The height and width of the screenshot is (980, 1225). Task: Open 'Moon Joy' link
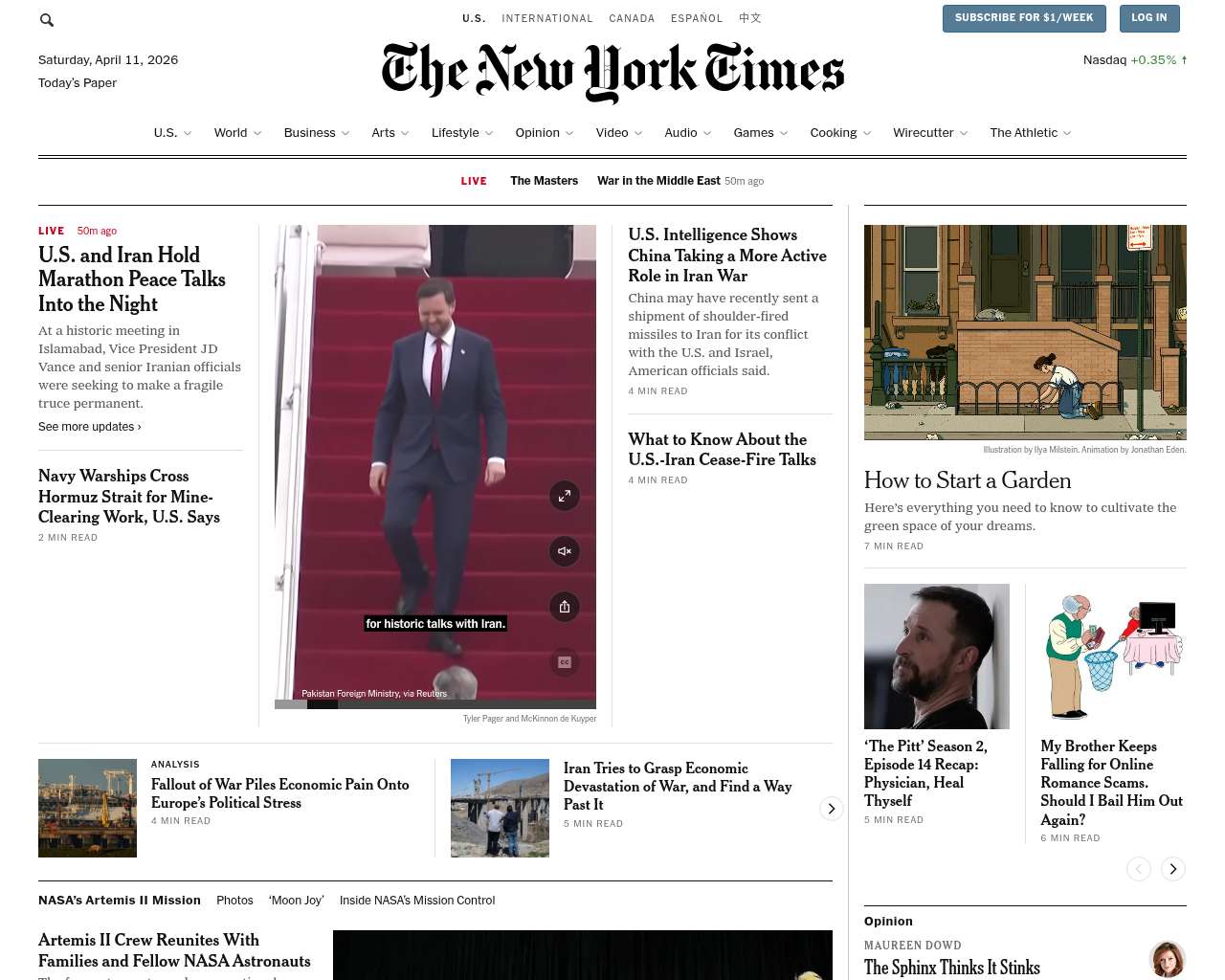tap(297, 901)
